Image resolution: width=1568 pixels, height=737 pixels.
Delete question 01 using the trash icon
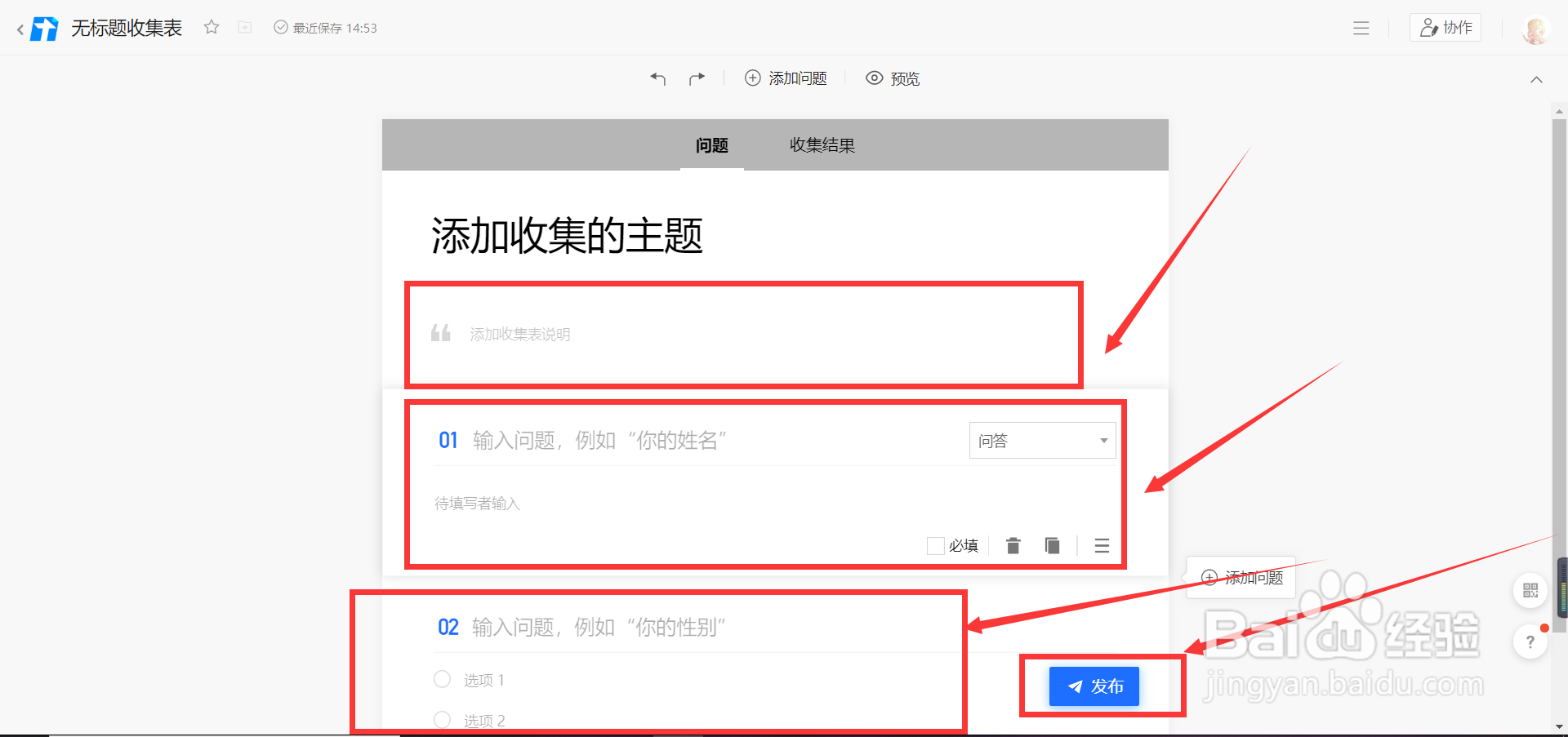1013,545
